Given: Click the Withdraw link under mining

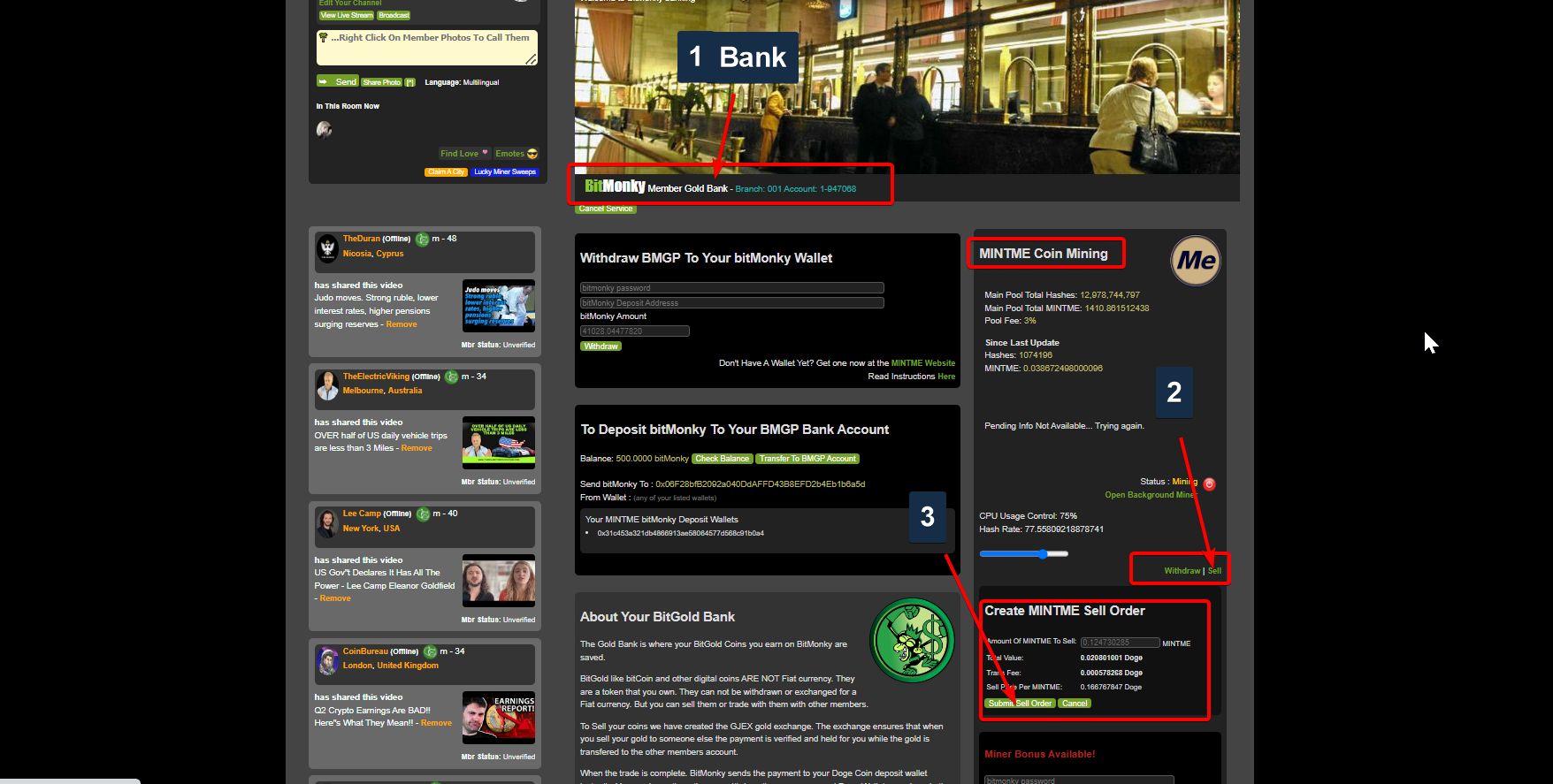Looking at the screenshot, I should [x=1182, y=571].
